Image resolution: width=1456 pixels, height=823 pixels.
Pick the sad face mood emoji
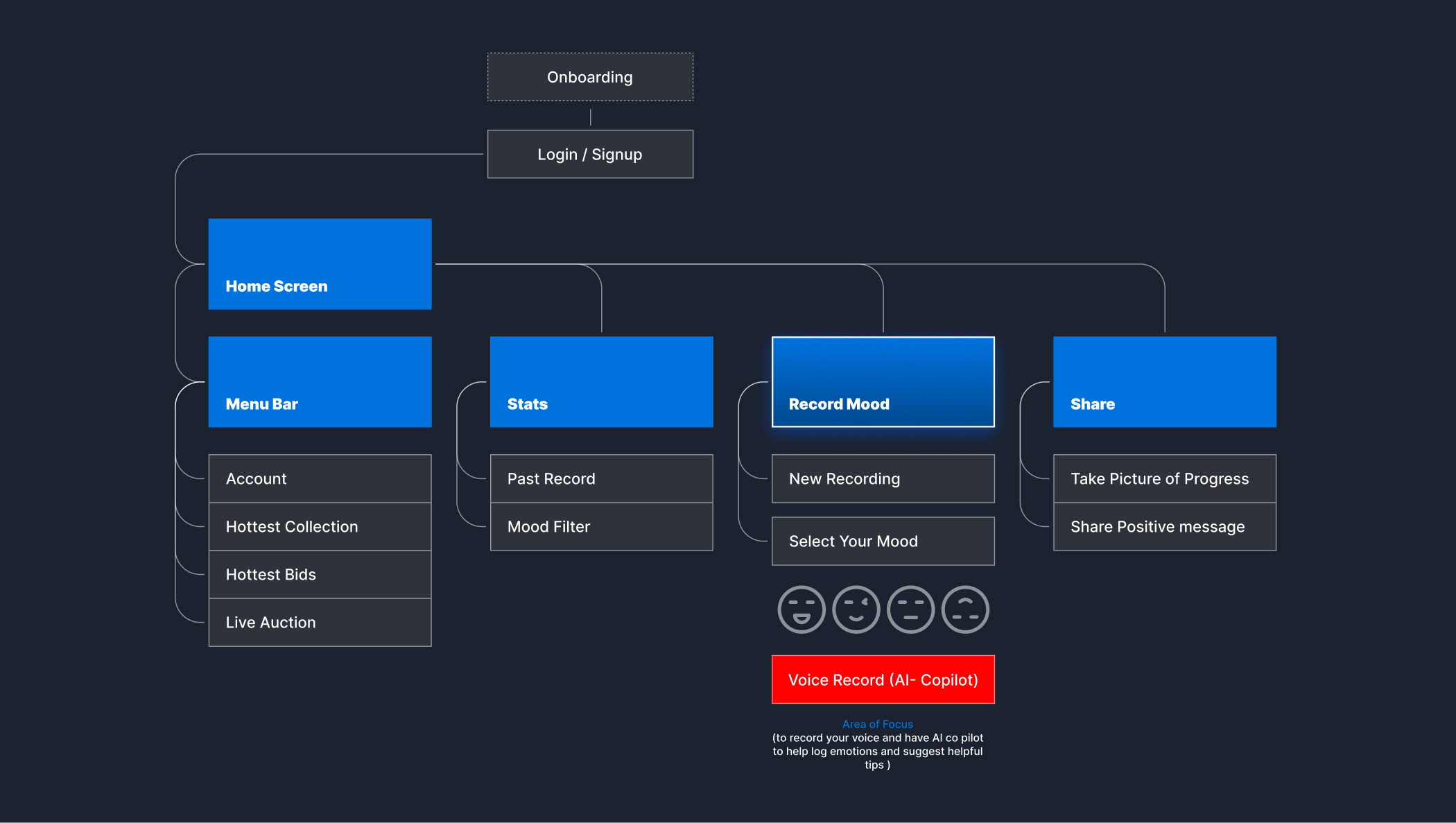coord(965,609)
